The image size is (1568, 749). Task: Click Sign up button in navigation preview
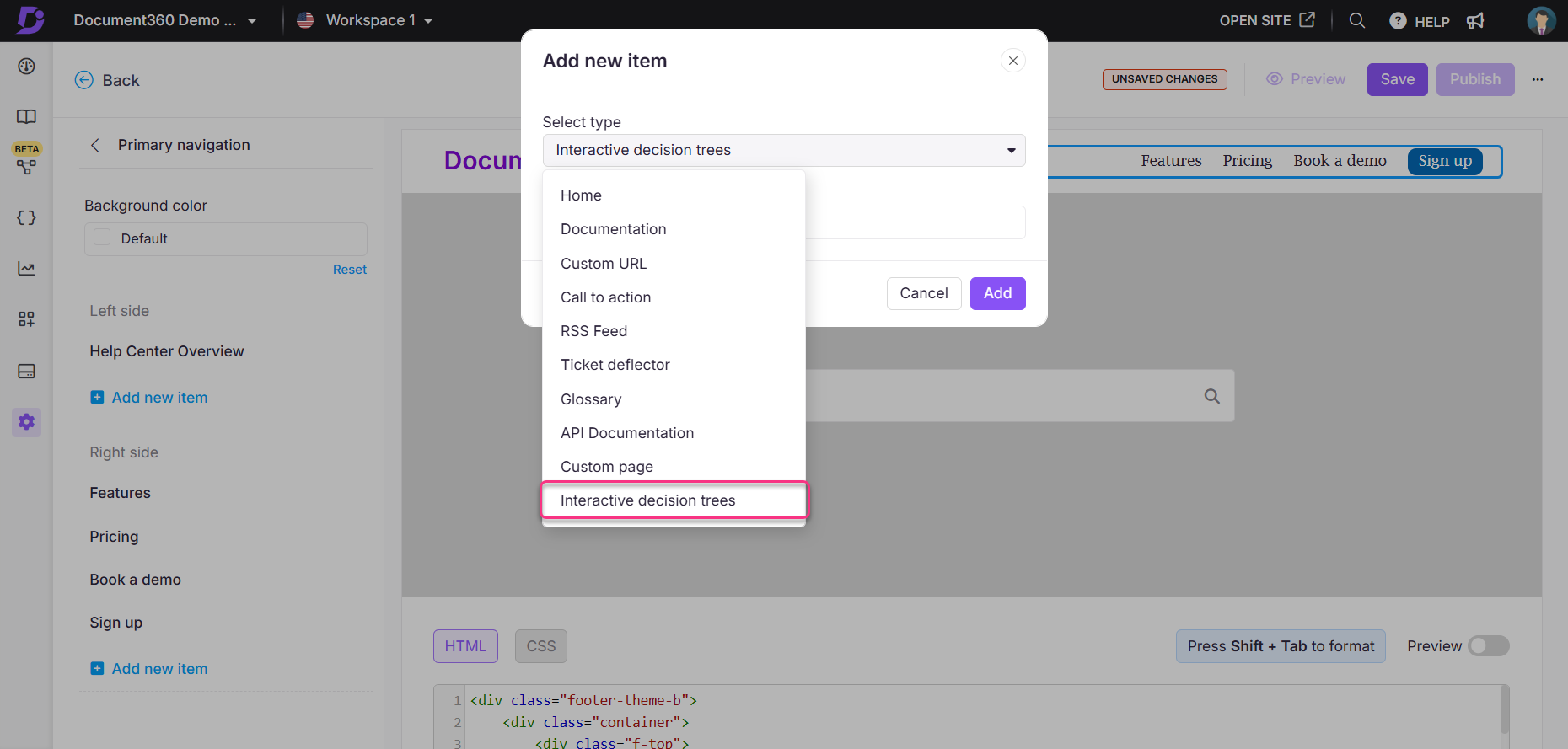click(x=1445, y=161)
